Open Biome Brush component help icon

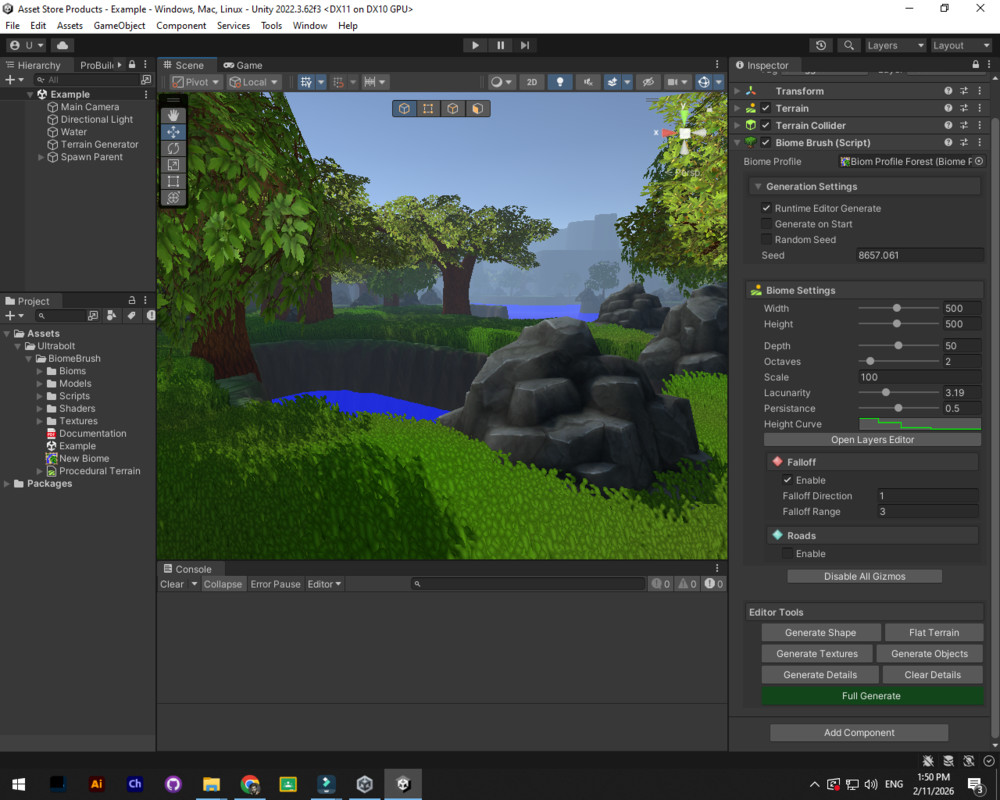[x=948, y=142]
